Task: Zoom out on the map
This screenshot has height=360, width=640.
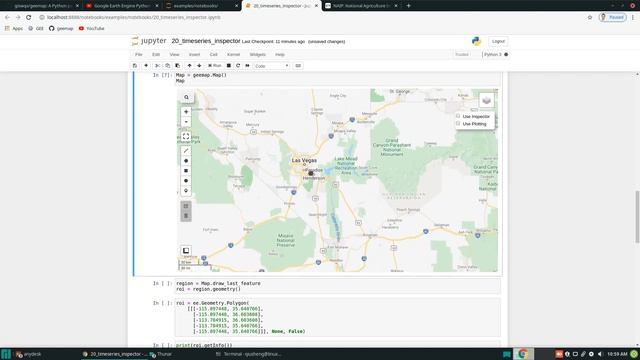Action: tap(186, 122)
